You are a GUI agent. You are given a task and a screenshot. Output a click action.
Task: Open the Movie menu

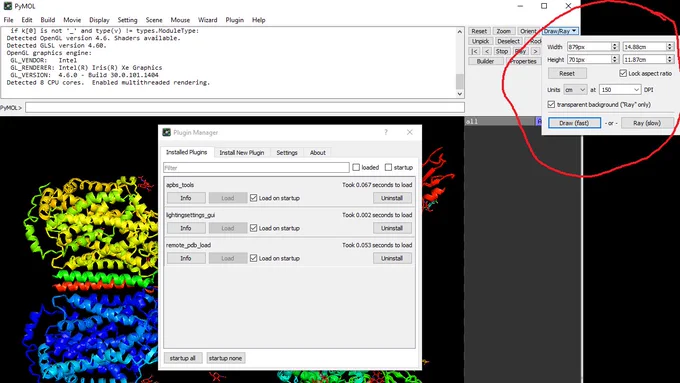click(x=72, y=20)
